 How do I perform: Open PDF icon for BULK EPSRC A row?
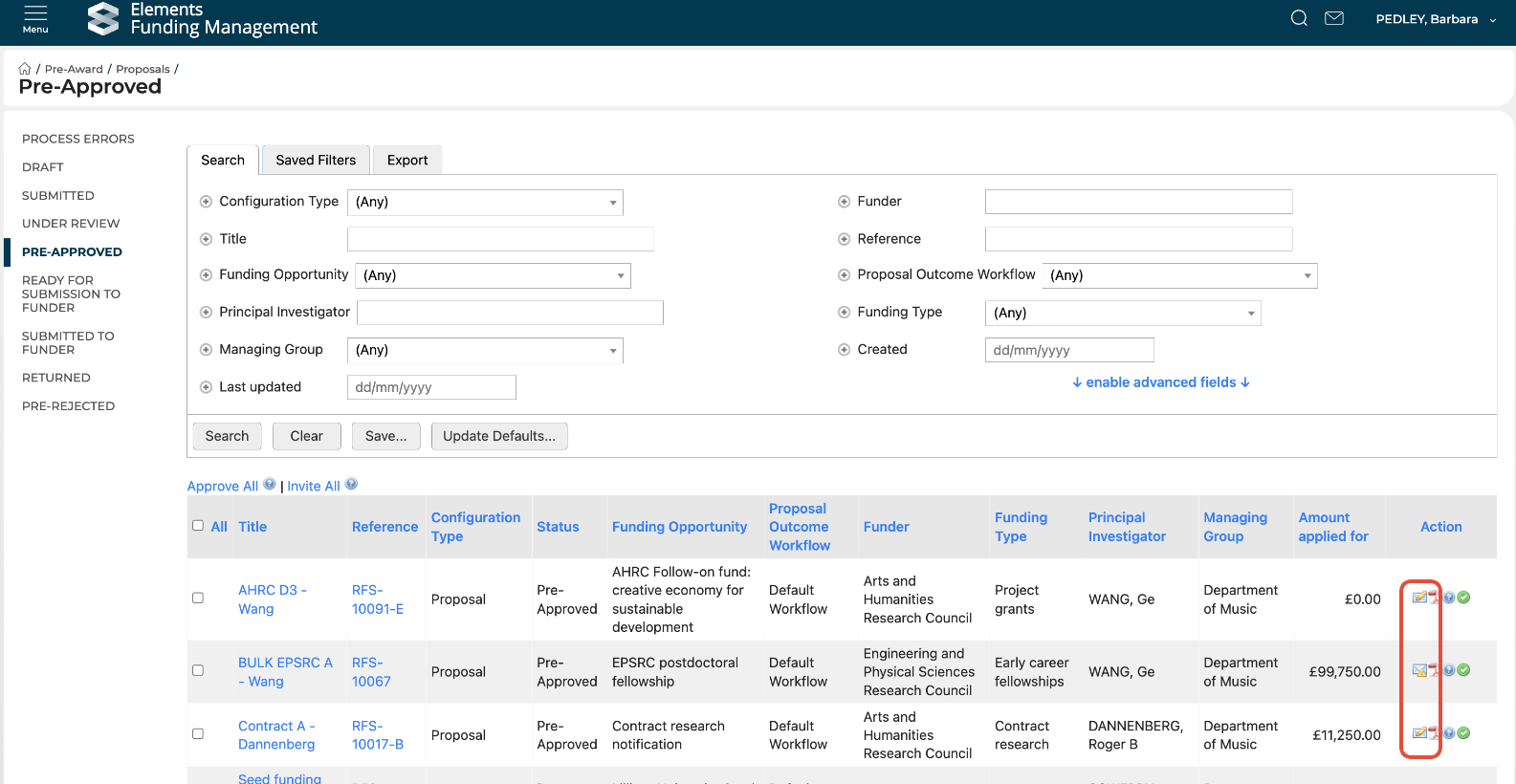coord(1434,670)
